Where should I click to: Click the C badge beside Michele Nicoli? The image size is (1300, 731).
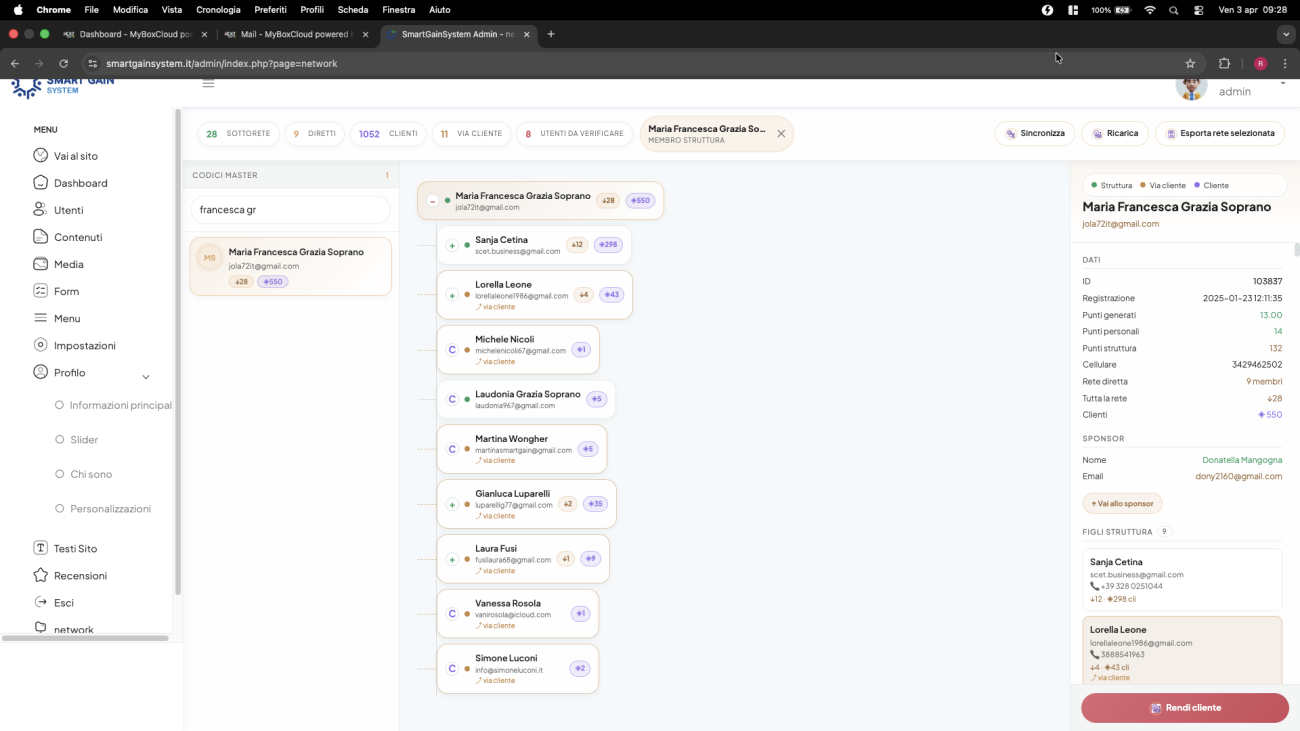coord(452,350)
